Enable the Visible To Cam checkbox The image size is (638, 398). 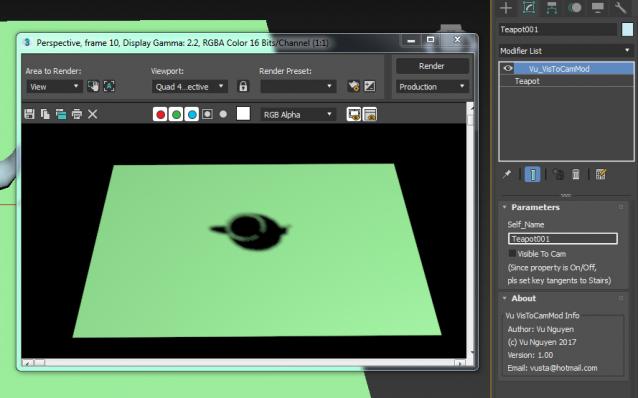click(x=512, y=254)
